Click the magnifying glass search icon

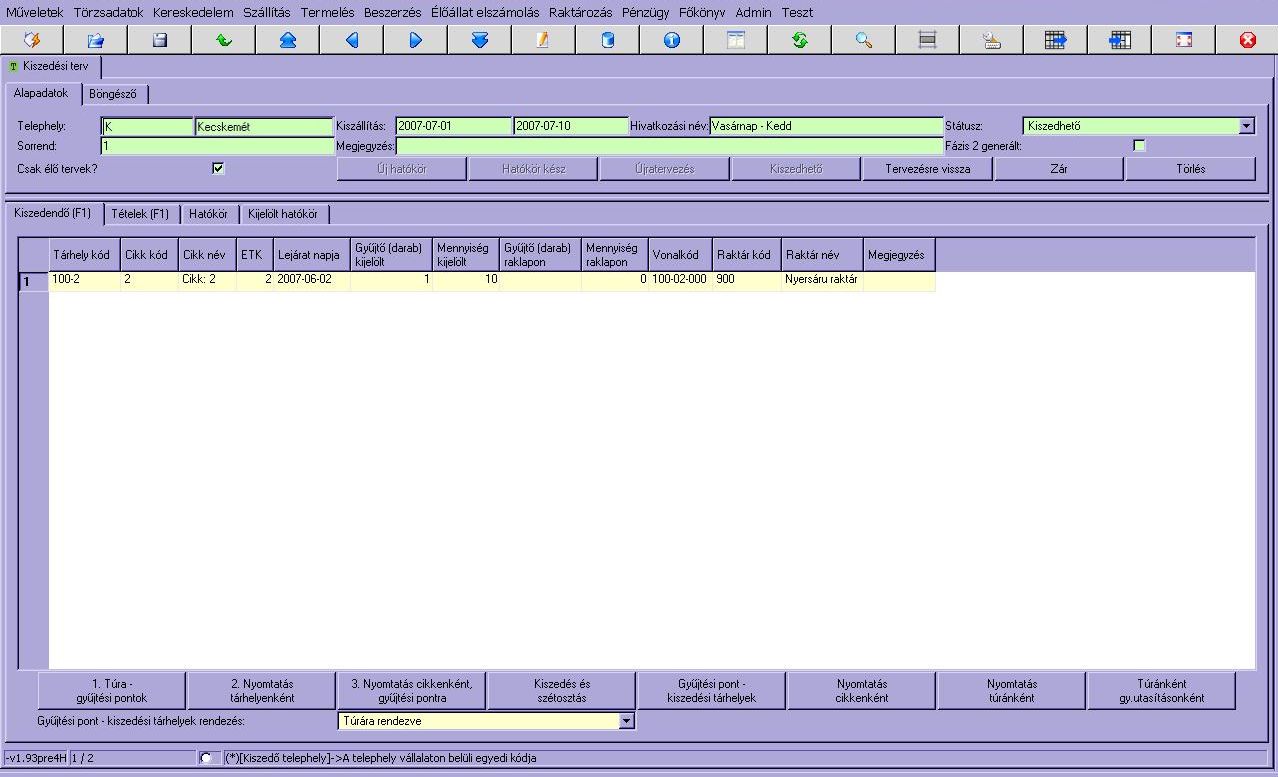pos(863,40)
